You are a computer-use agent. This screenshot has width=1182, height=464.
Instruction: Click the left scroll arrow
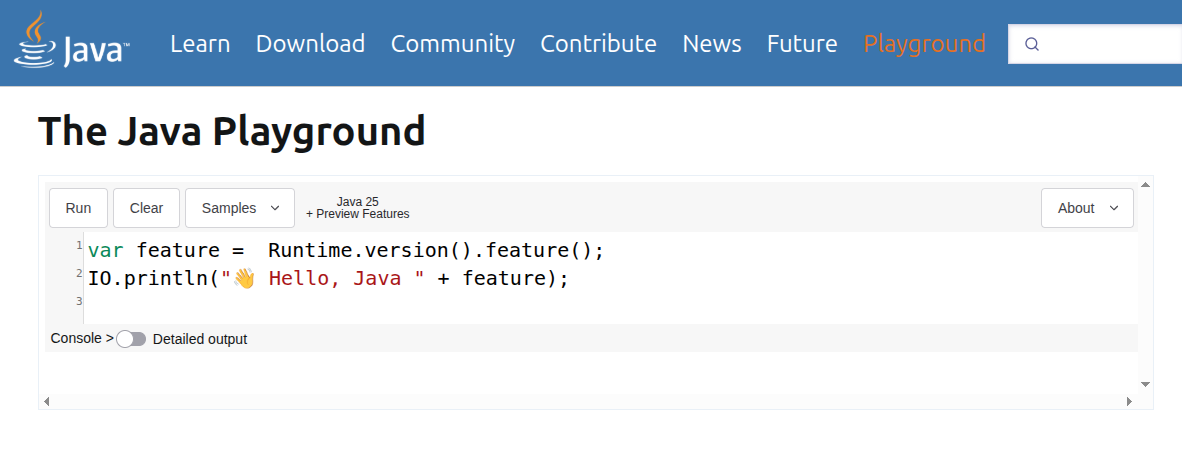(x=47, y=401)
